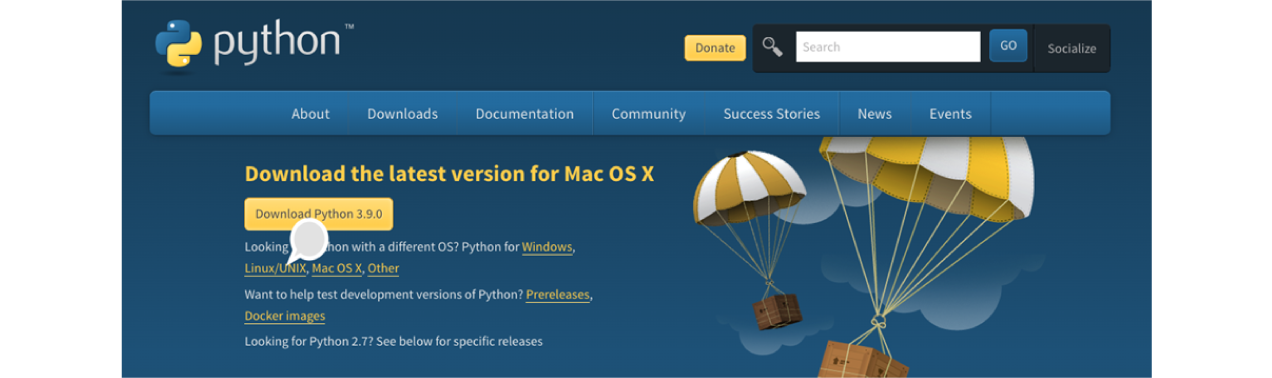Click Download Python 3.9.0 button

(319, 214)
